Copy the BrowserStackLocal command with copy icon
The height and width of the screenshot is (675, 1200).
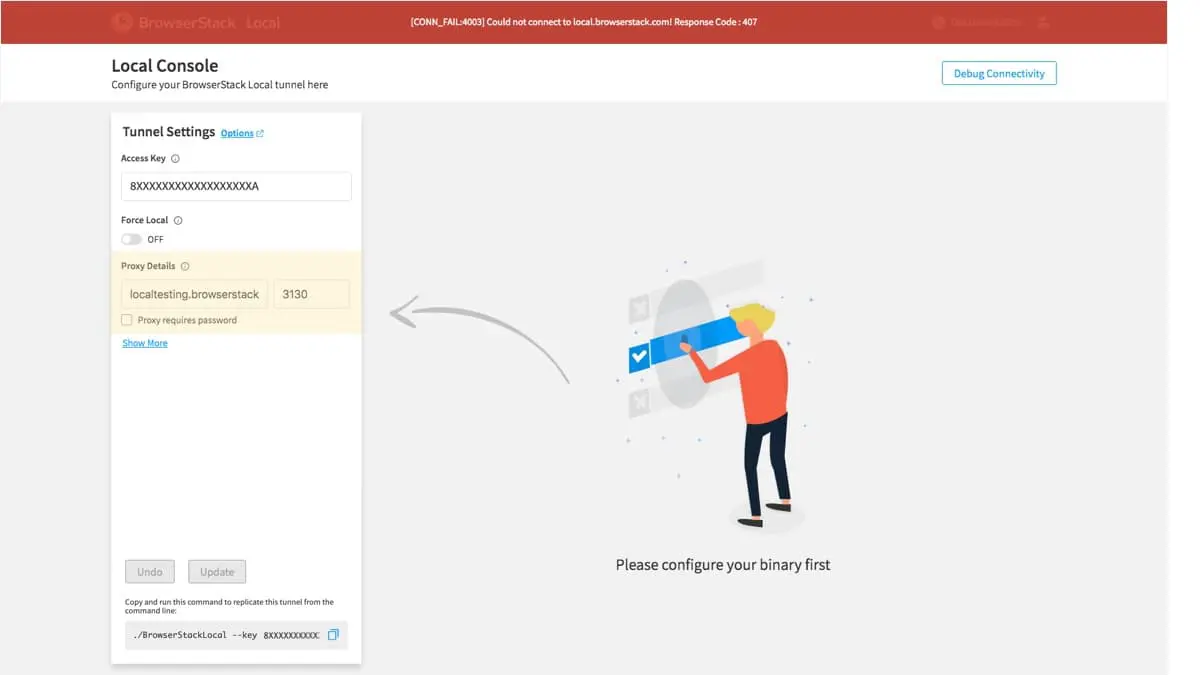pos(333,635)
